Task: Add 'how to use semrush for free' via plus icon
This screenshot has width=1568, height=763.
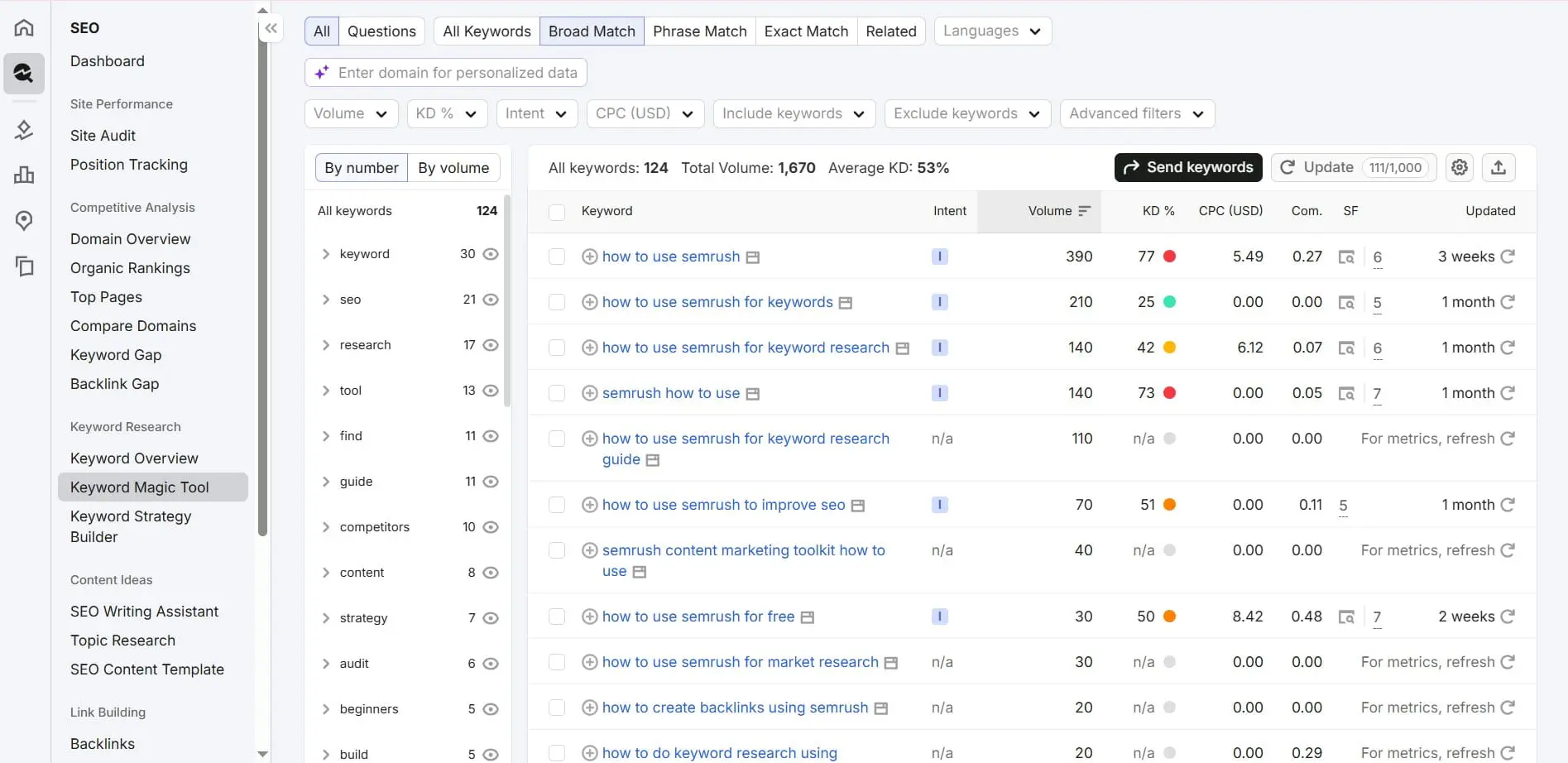Action: point(589,617)
